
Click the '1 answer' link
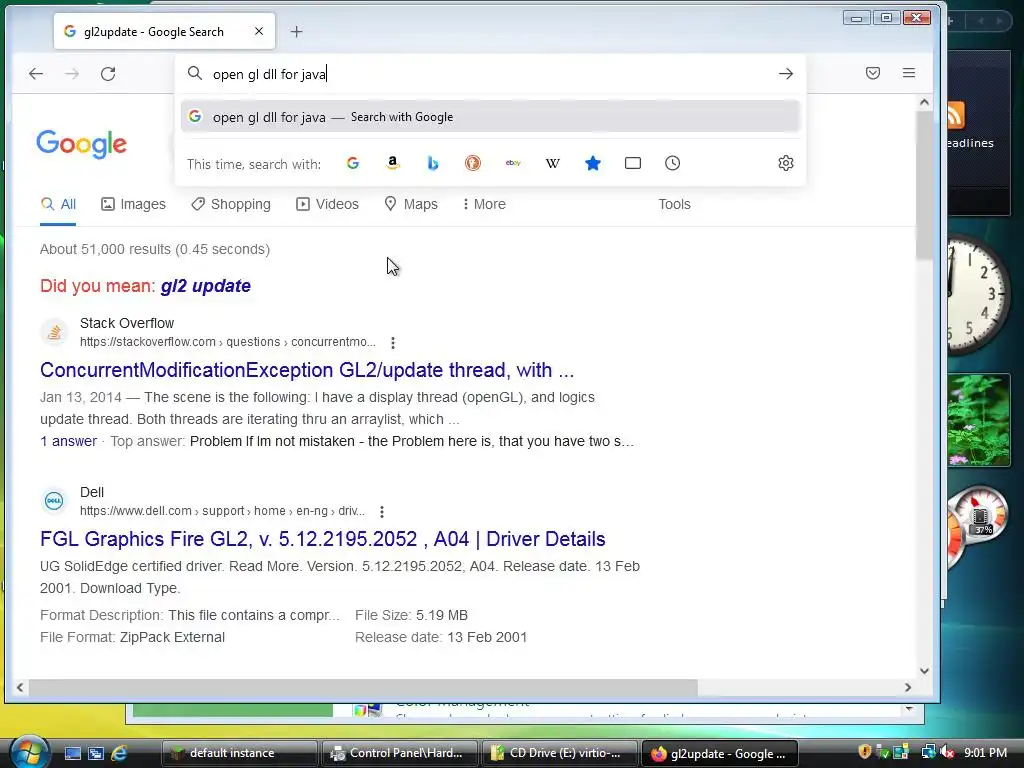69,441
